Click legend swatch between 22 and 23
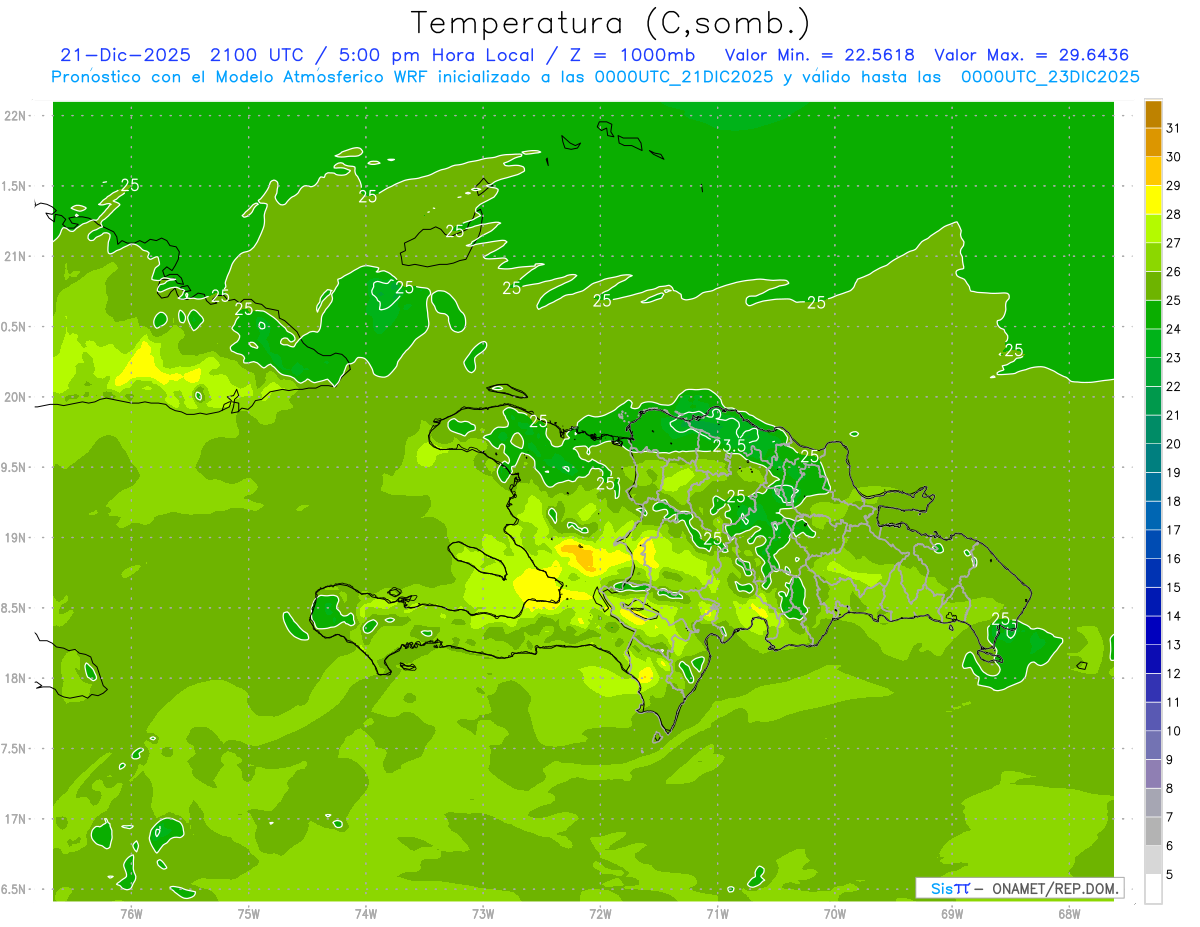 pyautogui.click(x=1153, y=372)
